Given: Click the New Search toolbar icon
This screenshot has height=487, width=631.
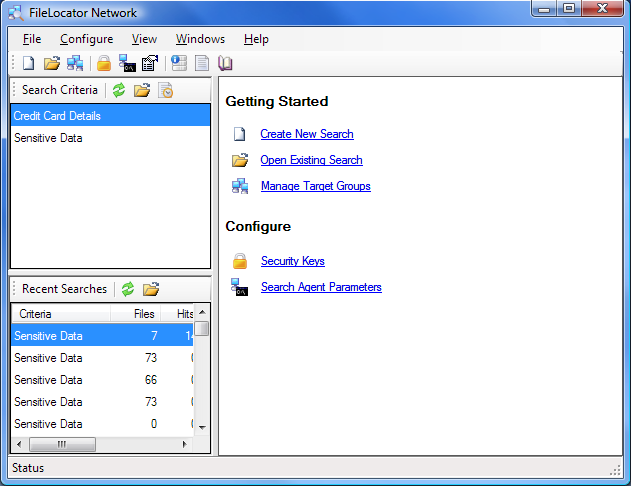Looking at the screenshot, I should [29, 64].
